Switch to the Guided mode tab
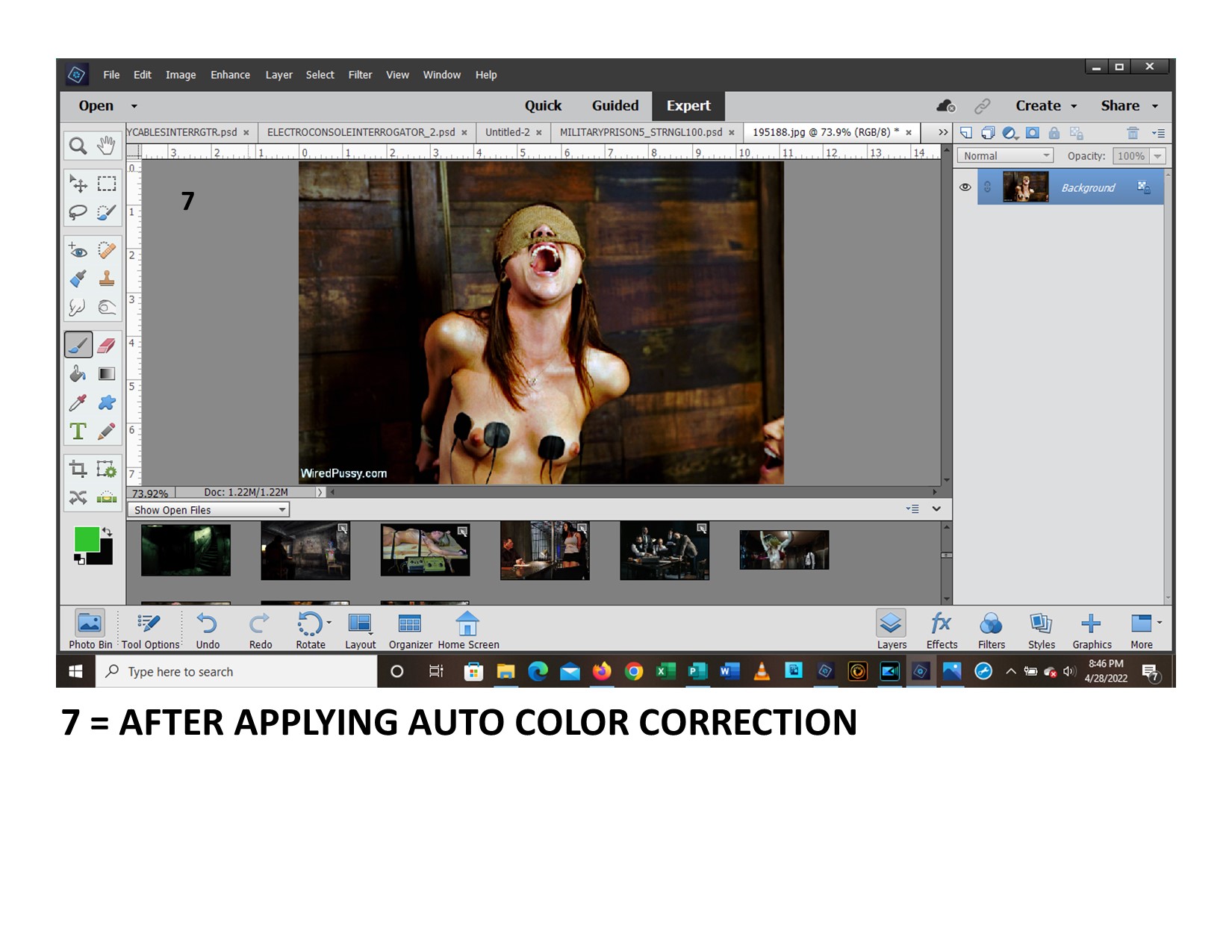The height and width of the screenshot is (952, 1232). tap(615, 106)
